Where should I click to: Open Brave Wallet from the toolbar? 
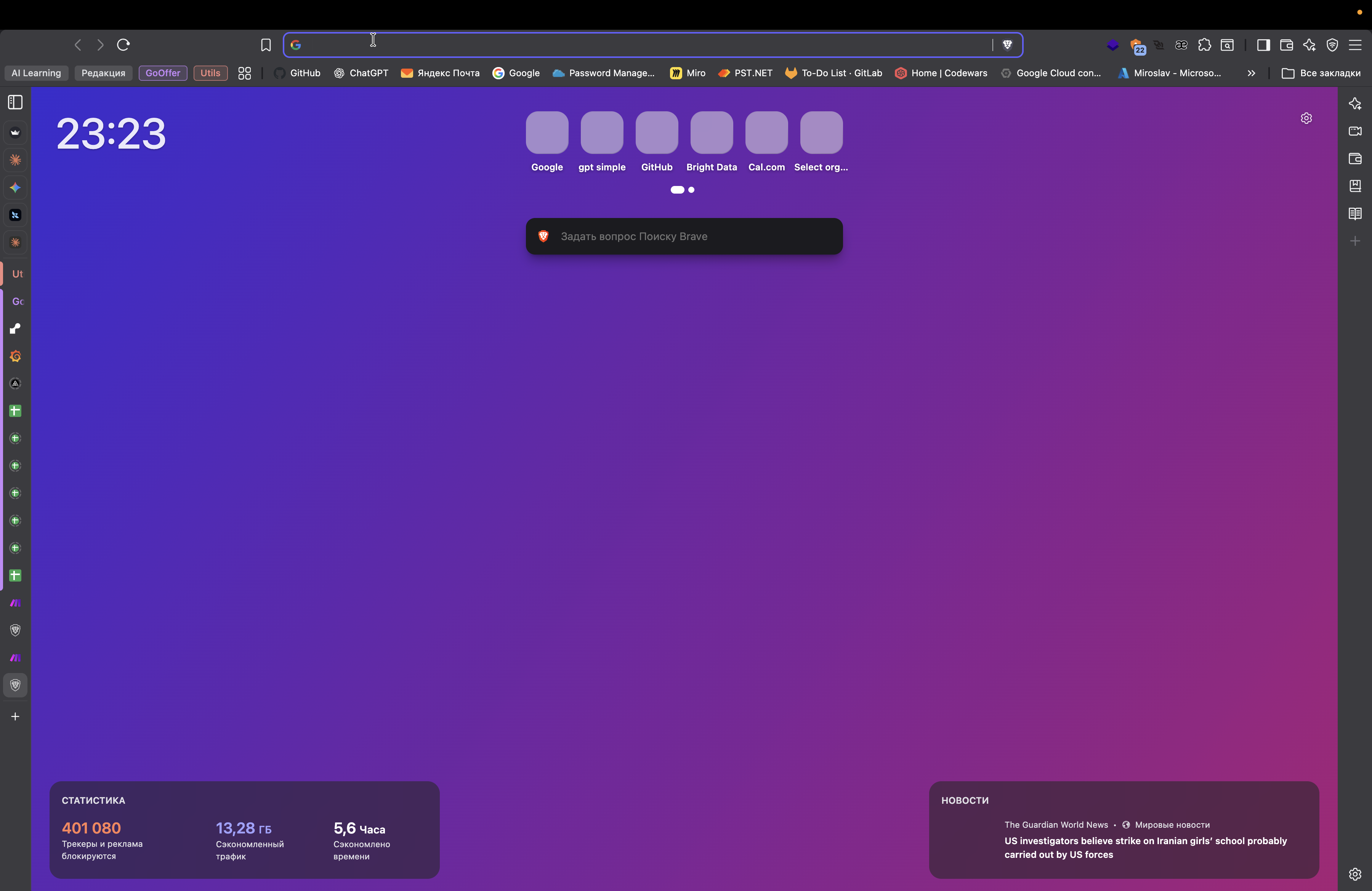1286,45
